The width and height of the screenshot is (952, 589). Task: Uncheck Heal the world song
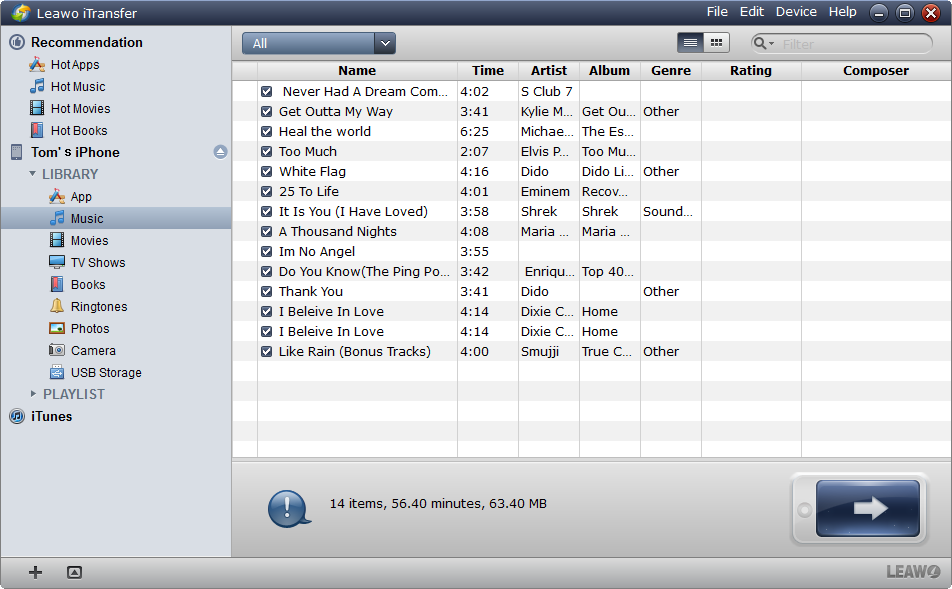[267, 132]
